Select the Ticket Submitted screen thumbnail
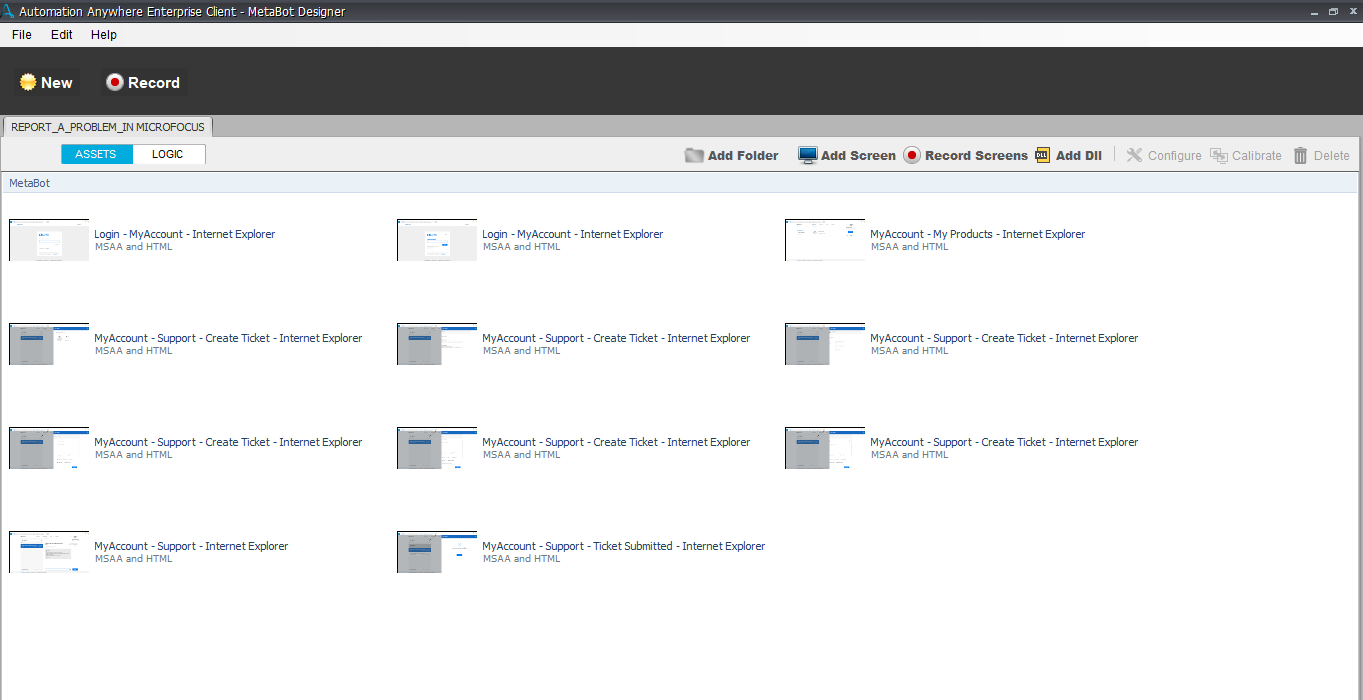Screen dimensions: 1363x700 point(437,552)
